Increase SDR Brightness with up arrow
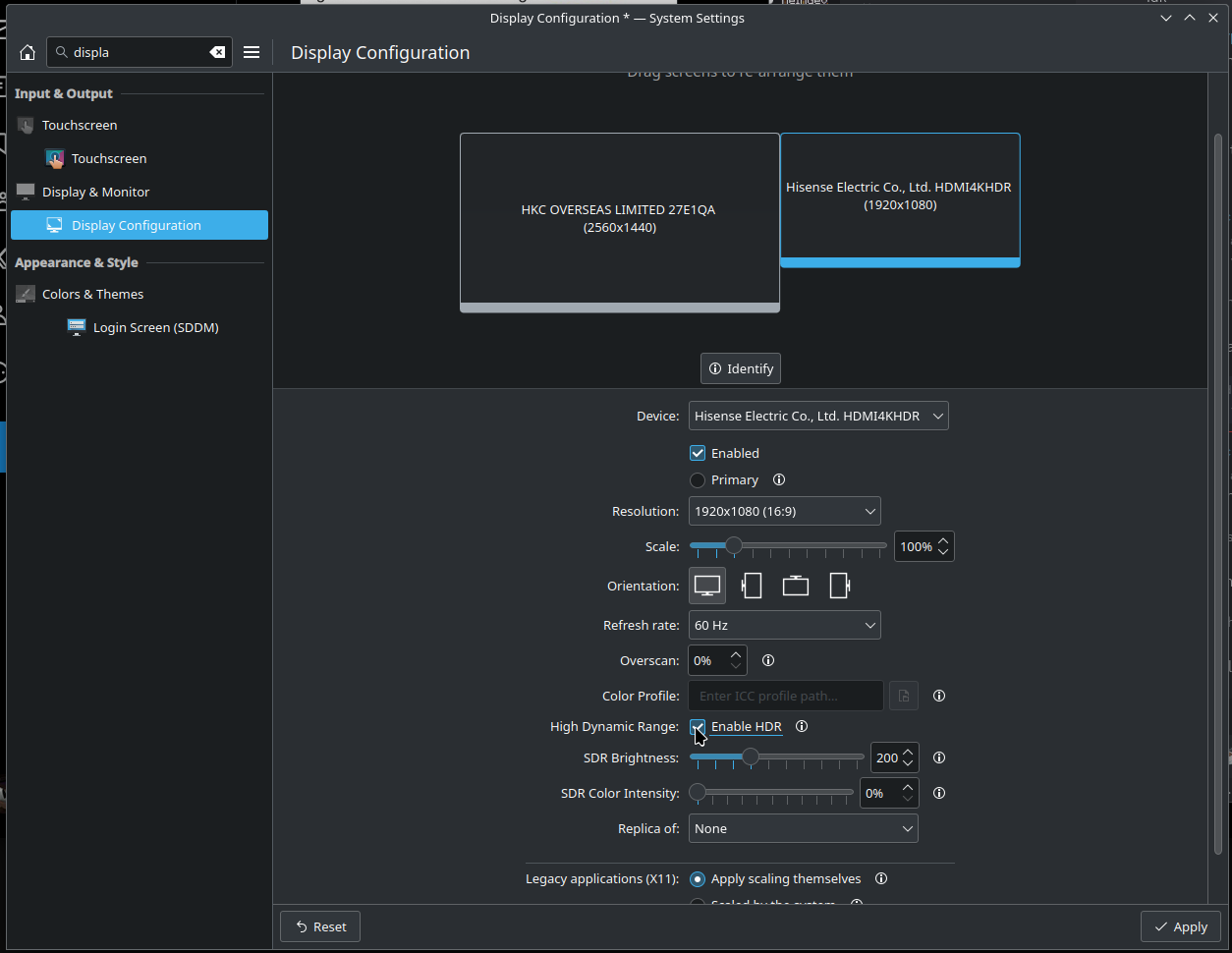This screenshot has height=953, width=1232. 908,752
